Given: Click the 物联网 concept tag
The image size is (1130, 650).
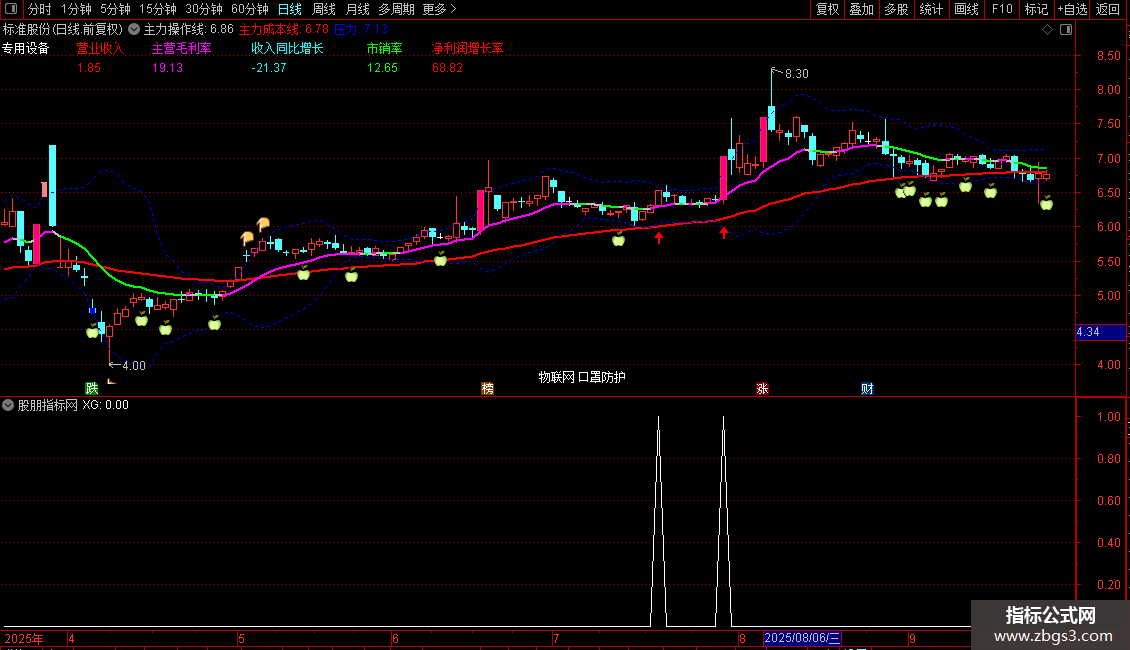Looking at the screenshot, I should coord(556,377).
